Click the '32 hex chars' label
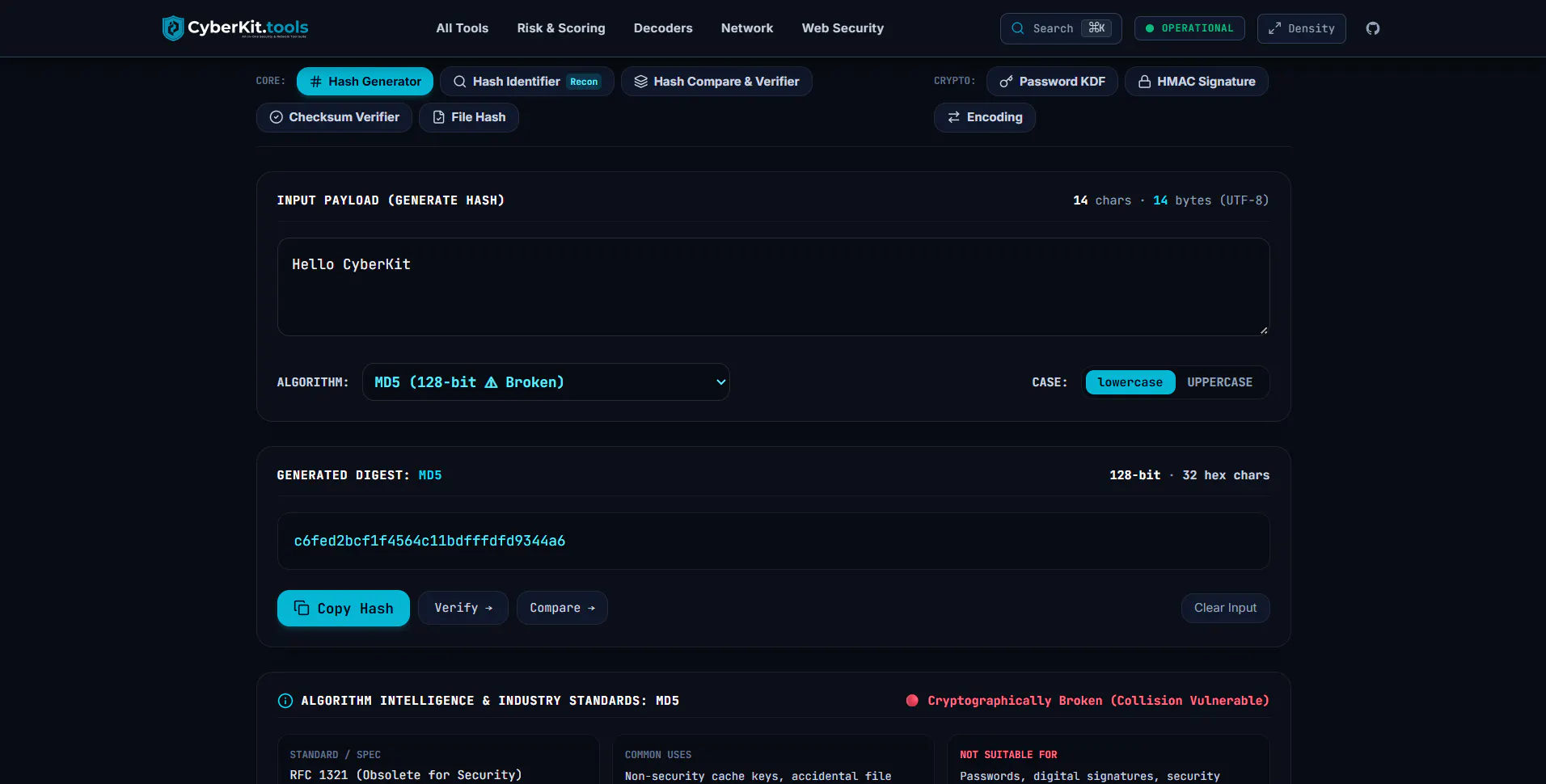This screenshot has height=784, width=1546. click(1226, 475)
